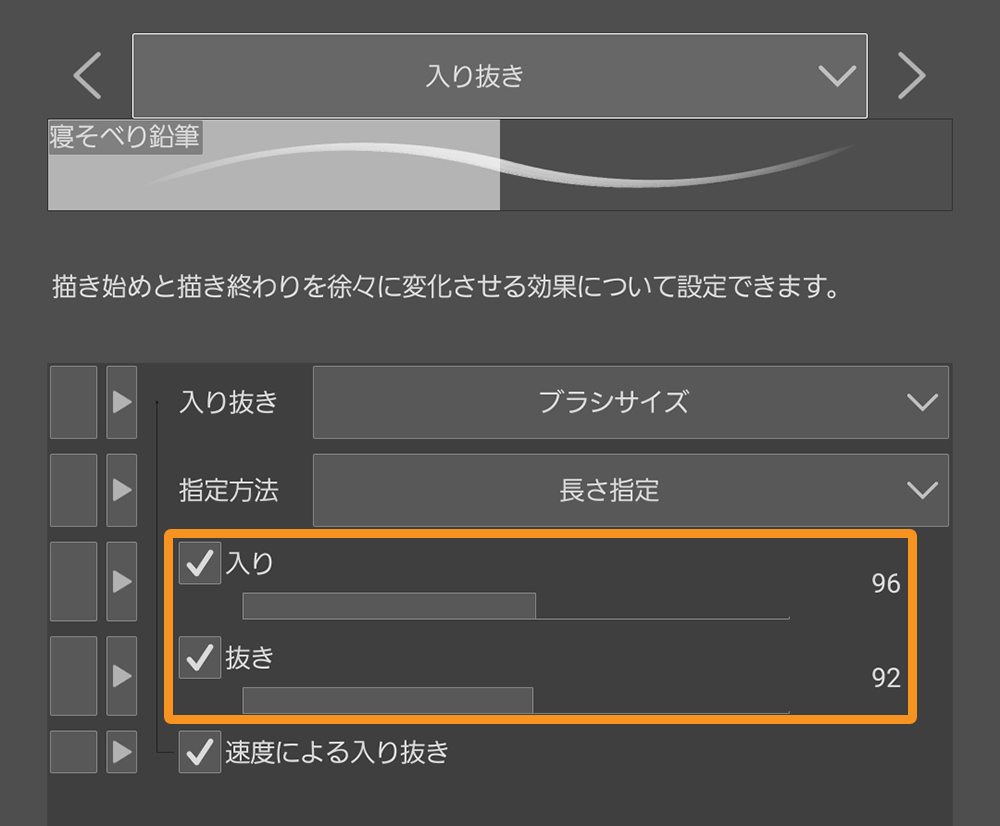Toggle the show-in-palette box for 入り row
This screenshot has width=1000, height=826.
click(x=73, y=581)
